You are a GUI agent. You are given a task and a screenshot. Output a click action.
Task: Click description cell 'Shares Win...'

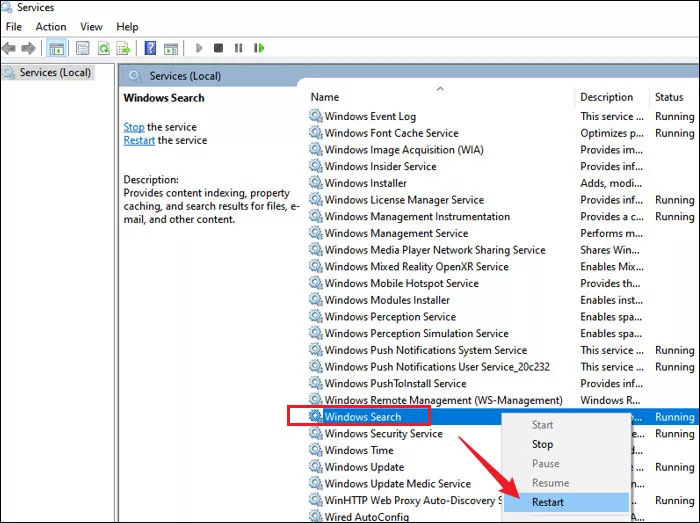609,250
